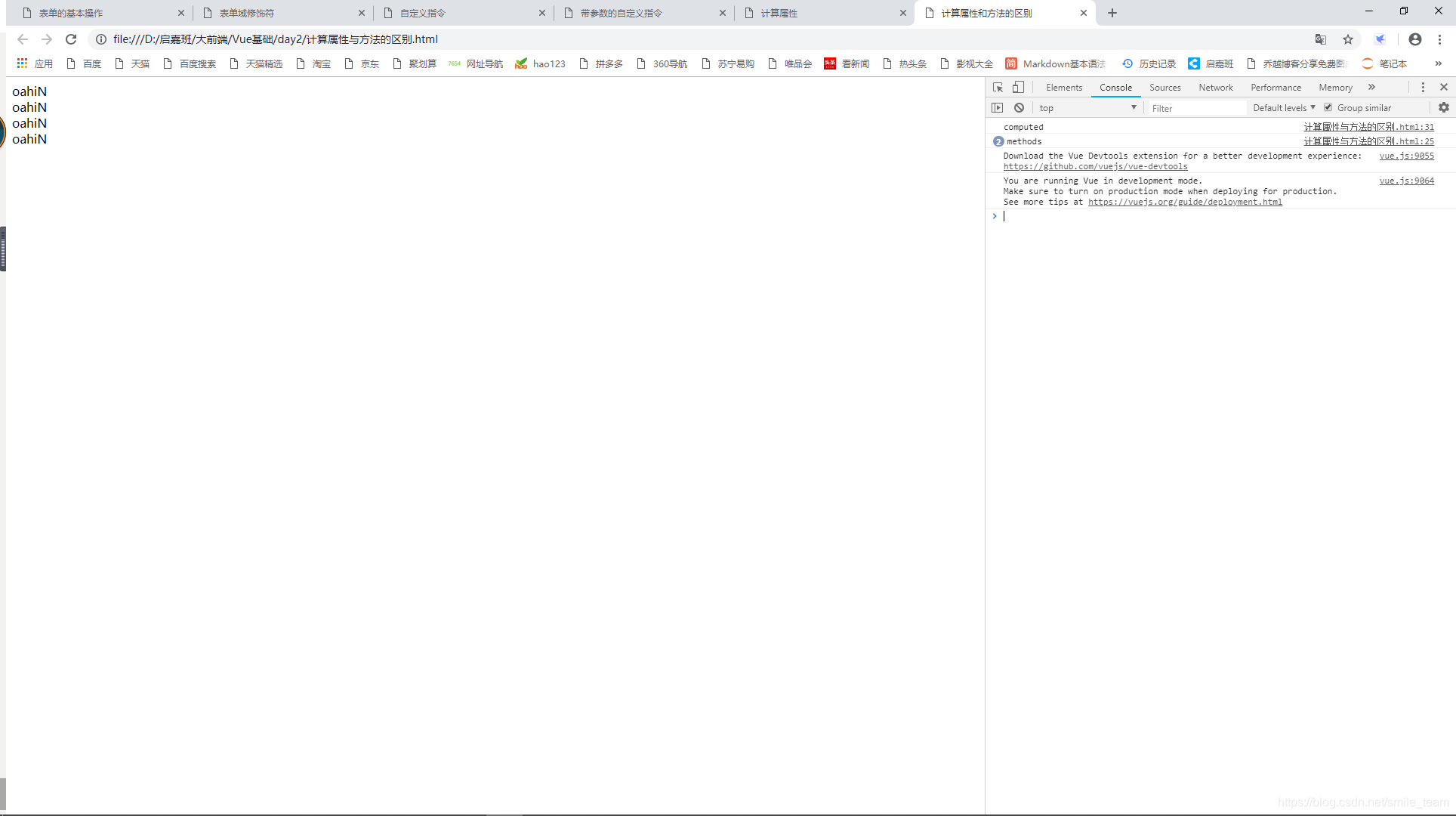Clear the console
Image resolution: width=1456 pixels, height=816 pixels.
1020,108
